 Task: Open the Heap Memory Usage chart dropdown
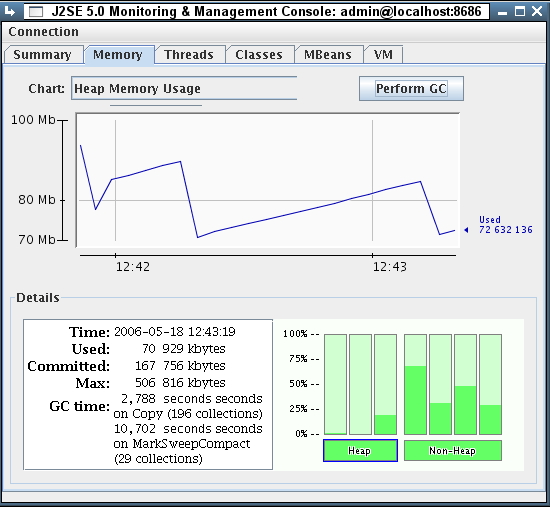tap(184, 88)
